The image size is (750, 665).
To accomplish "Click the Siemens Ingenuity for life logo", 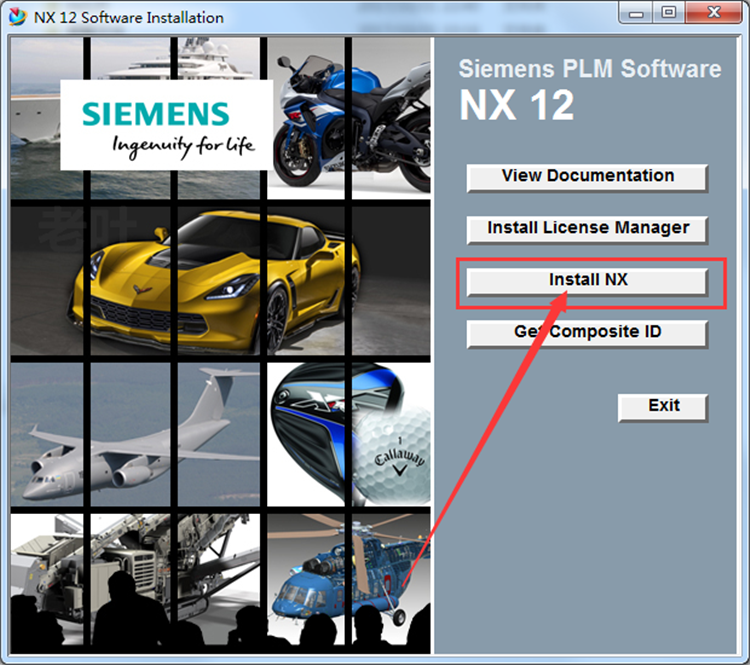I will tap(166, 124).
